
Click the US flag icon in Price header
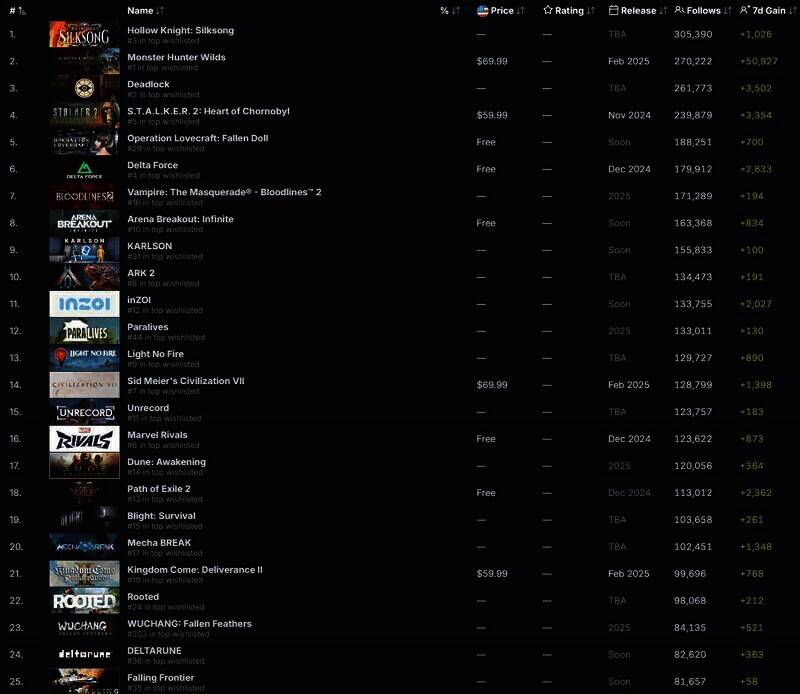[482, 10]
